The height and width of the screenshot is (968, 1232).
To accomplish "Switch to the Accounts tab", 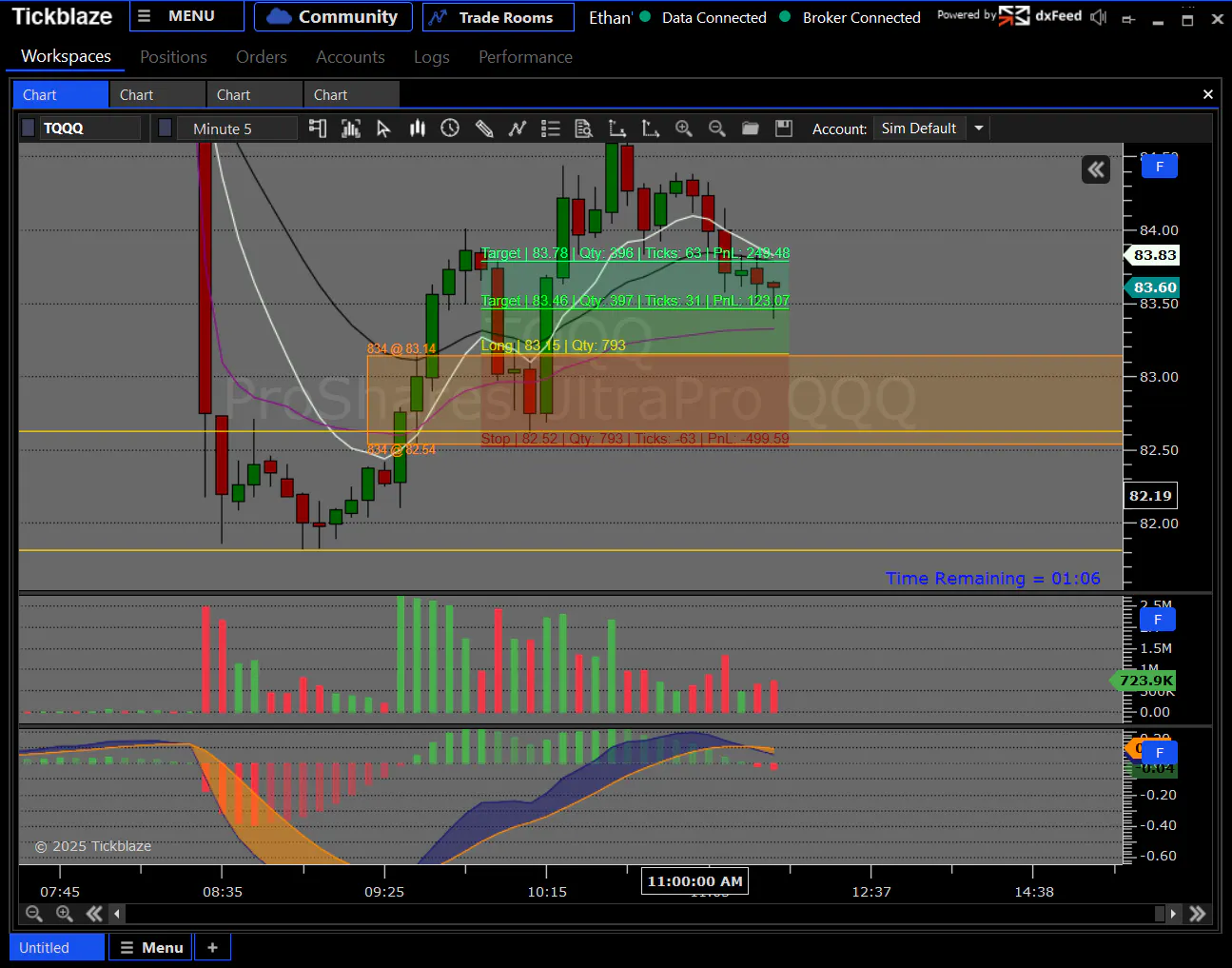I will tap(350, 57).
